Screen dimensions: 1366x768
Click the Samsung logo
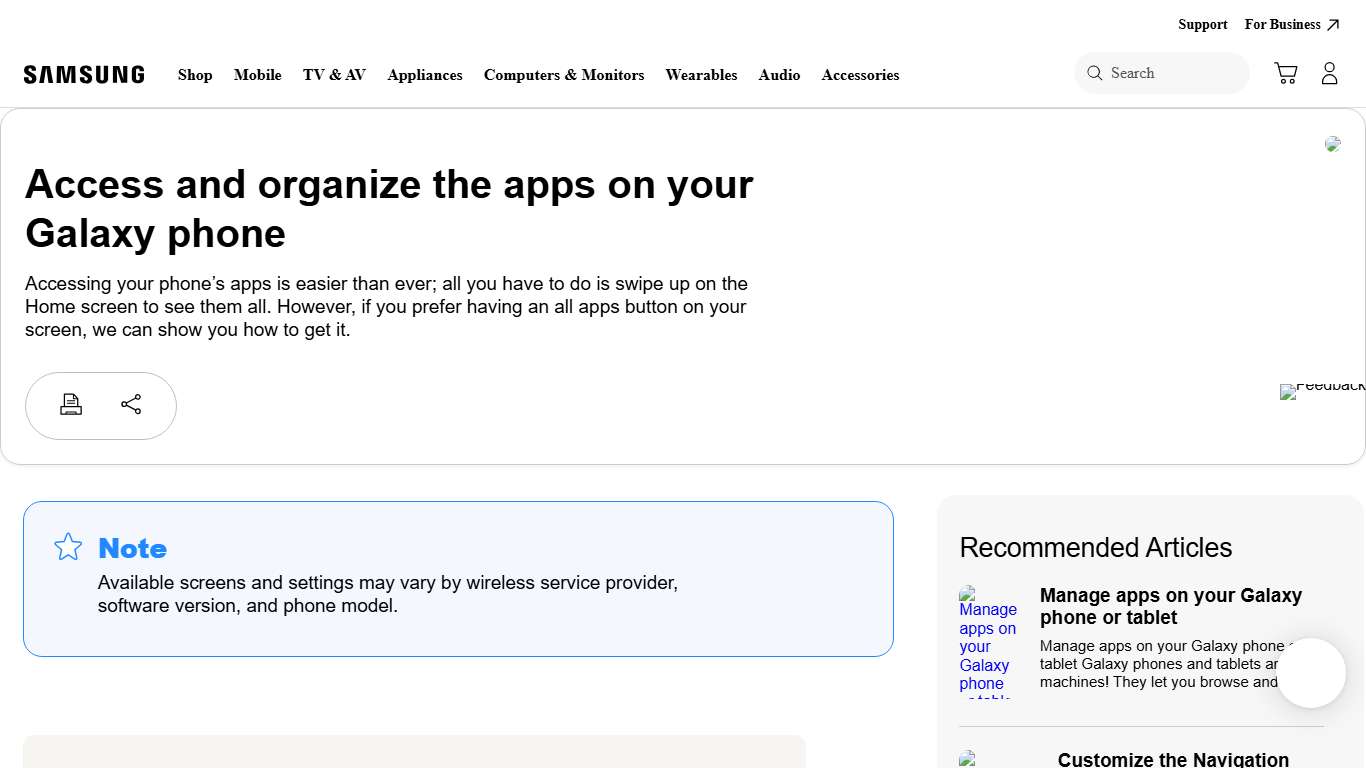point(84,73)
